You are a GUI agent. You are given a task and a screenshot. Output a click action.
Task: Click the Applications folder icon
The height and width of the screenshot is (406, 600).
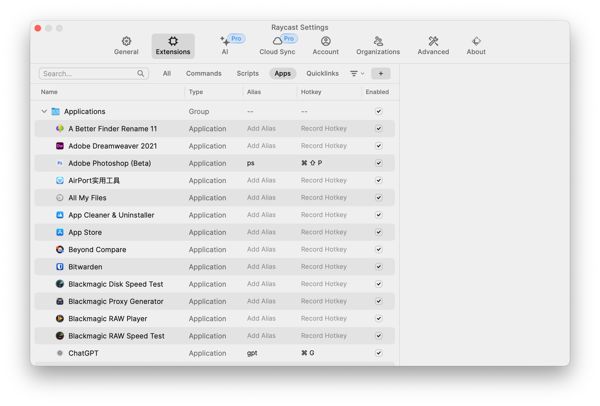55,111
